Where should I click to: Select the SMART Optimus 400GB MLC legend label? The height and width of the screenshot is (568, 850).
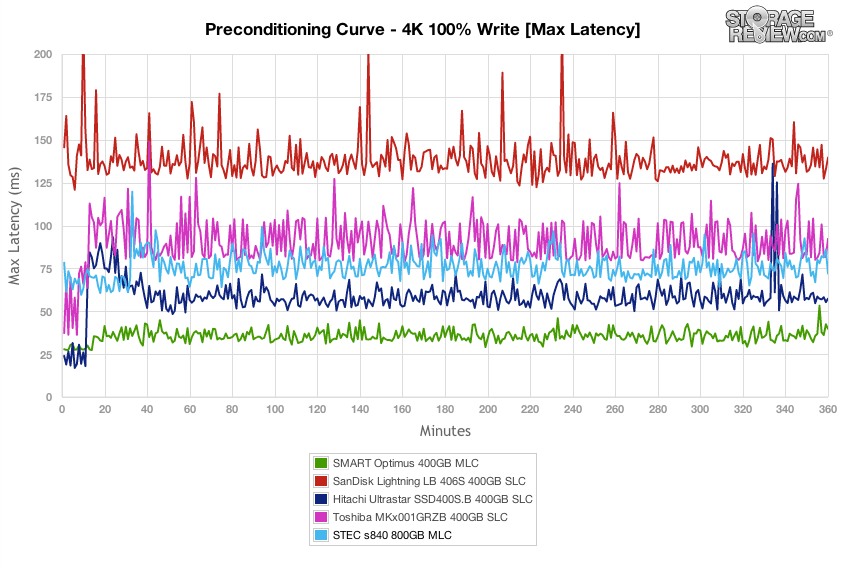[405, 463]
